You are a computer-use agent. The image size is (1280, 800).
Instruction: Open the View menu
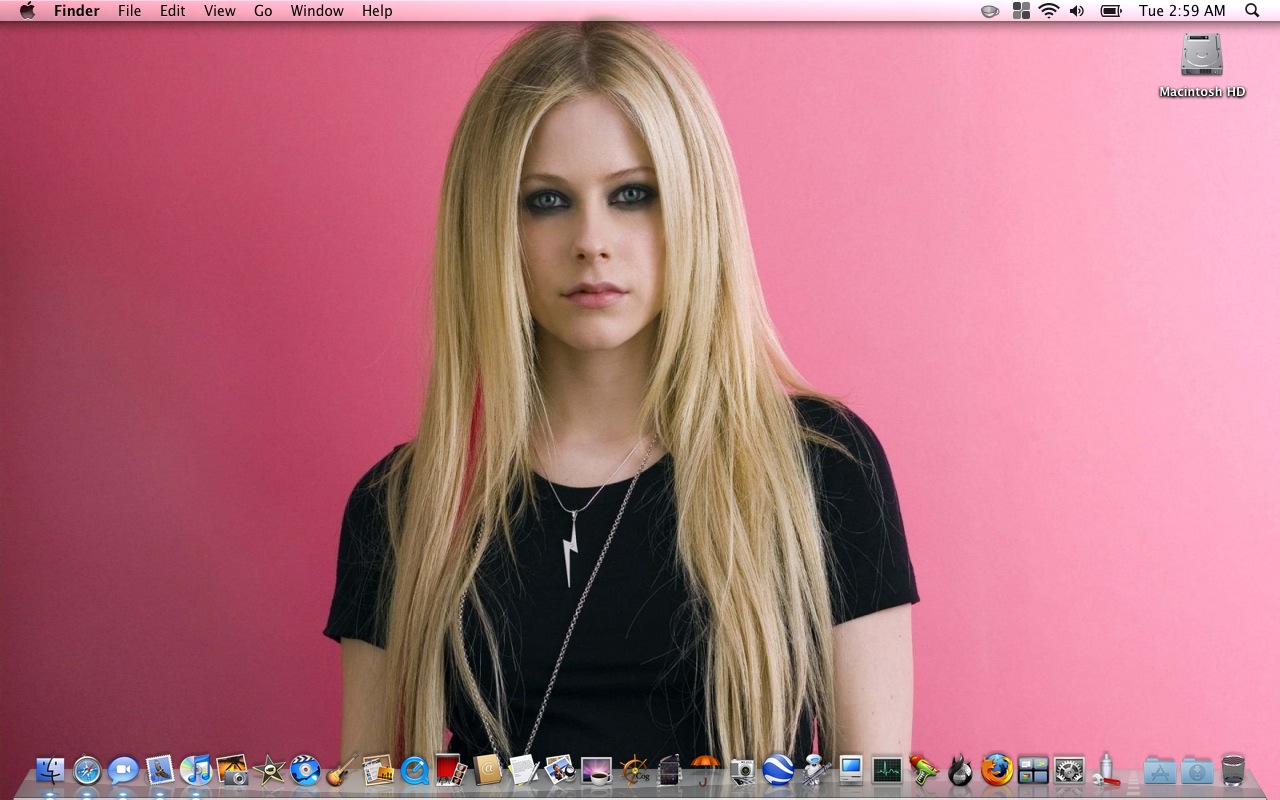tap(220, 11)
